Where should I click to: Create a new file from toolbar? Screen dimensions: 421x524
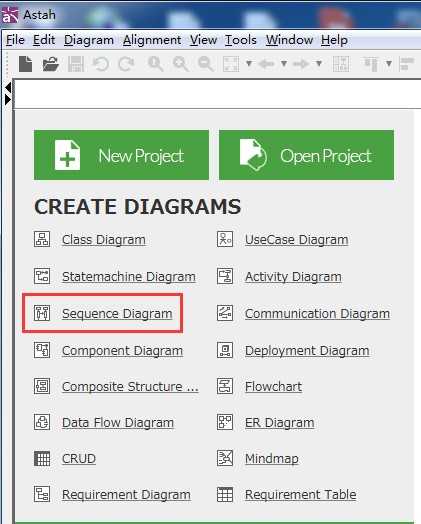pos(26,64)
